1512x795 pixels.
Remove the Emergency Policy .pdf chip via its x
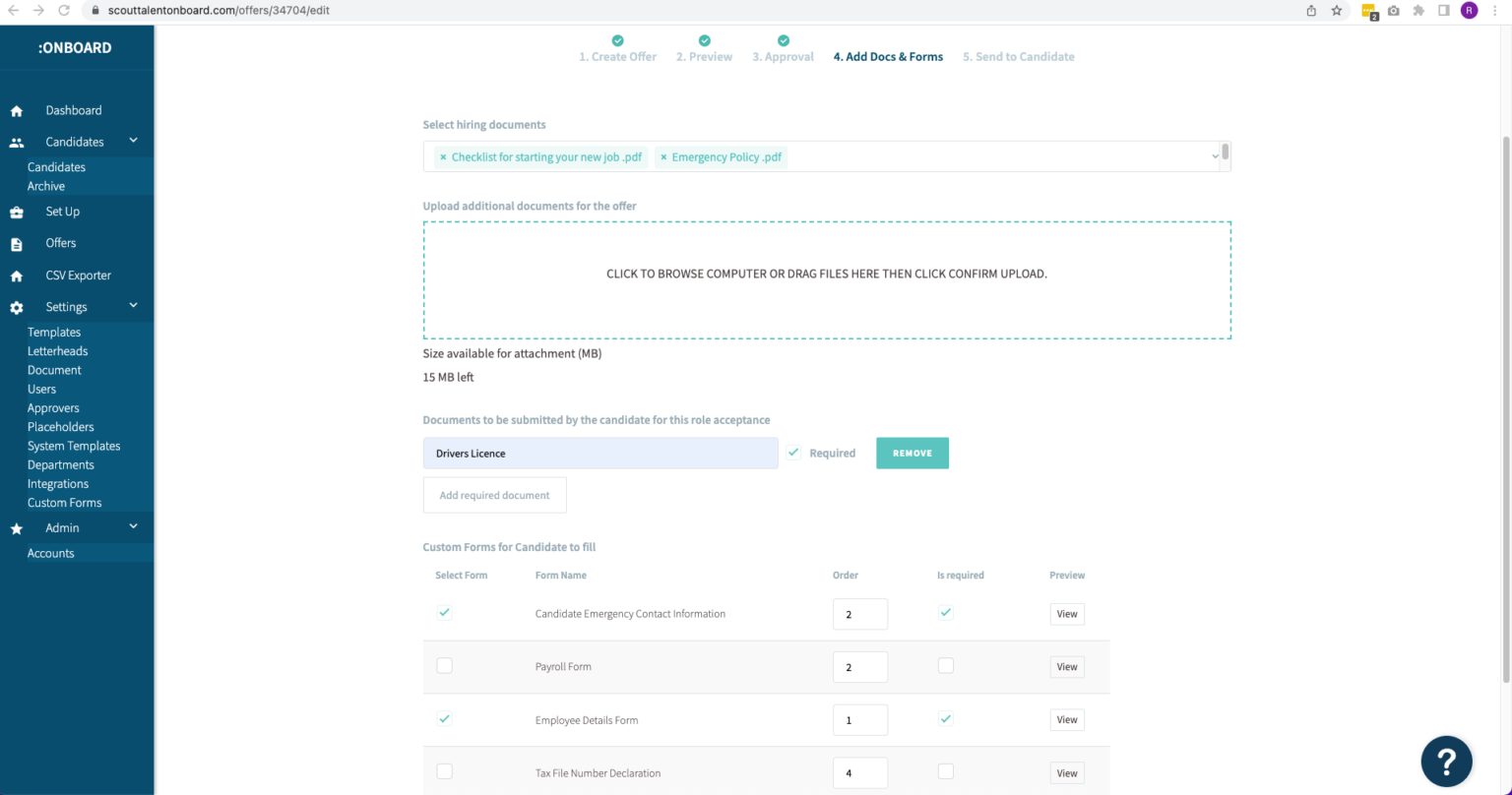pos(663,156)
